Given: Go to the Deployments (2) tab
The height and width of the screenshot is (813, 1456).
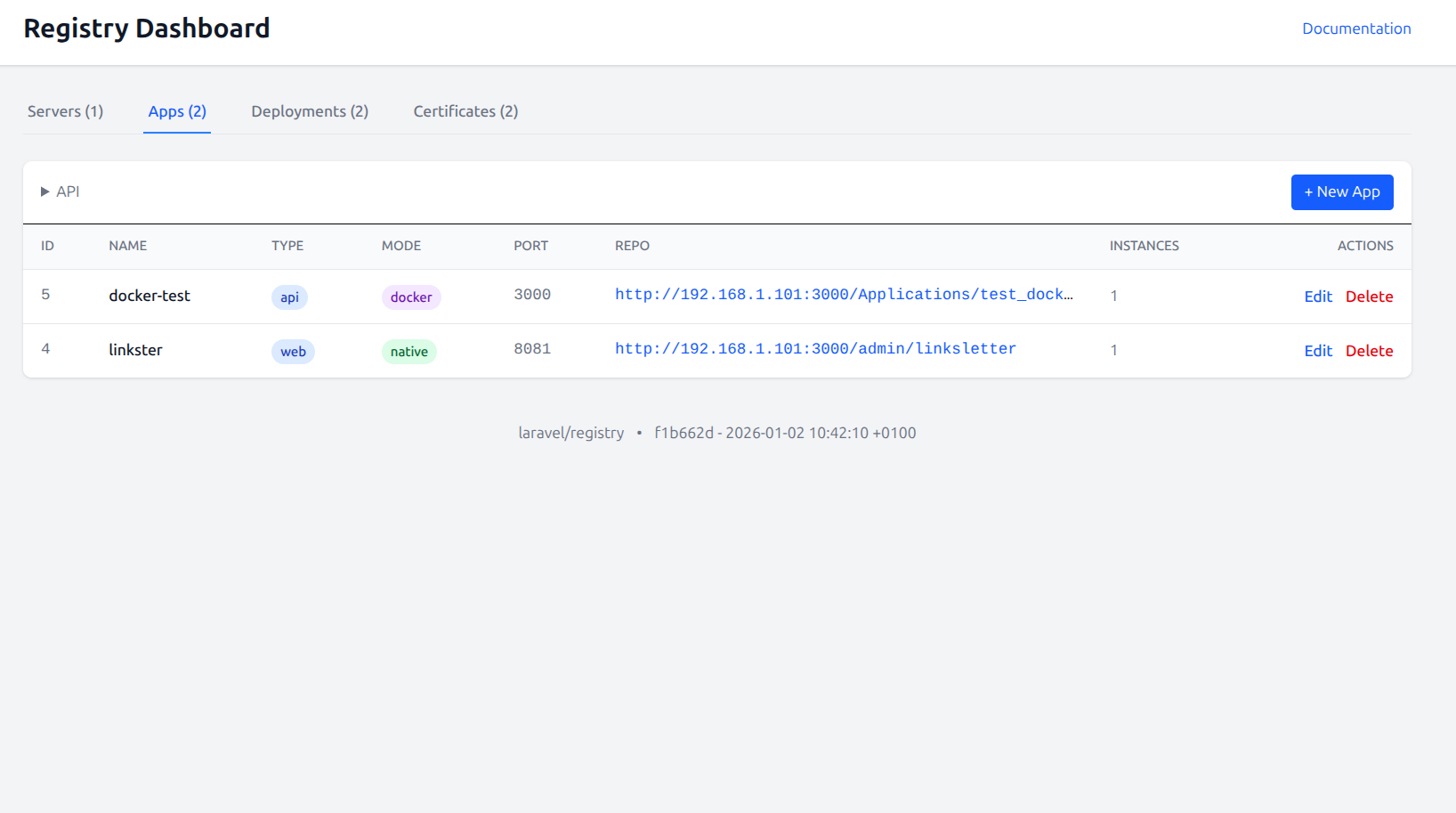Looking at the screenshot, I should 310,111.
